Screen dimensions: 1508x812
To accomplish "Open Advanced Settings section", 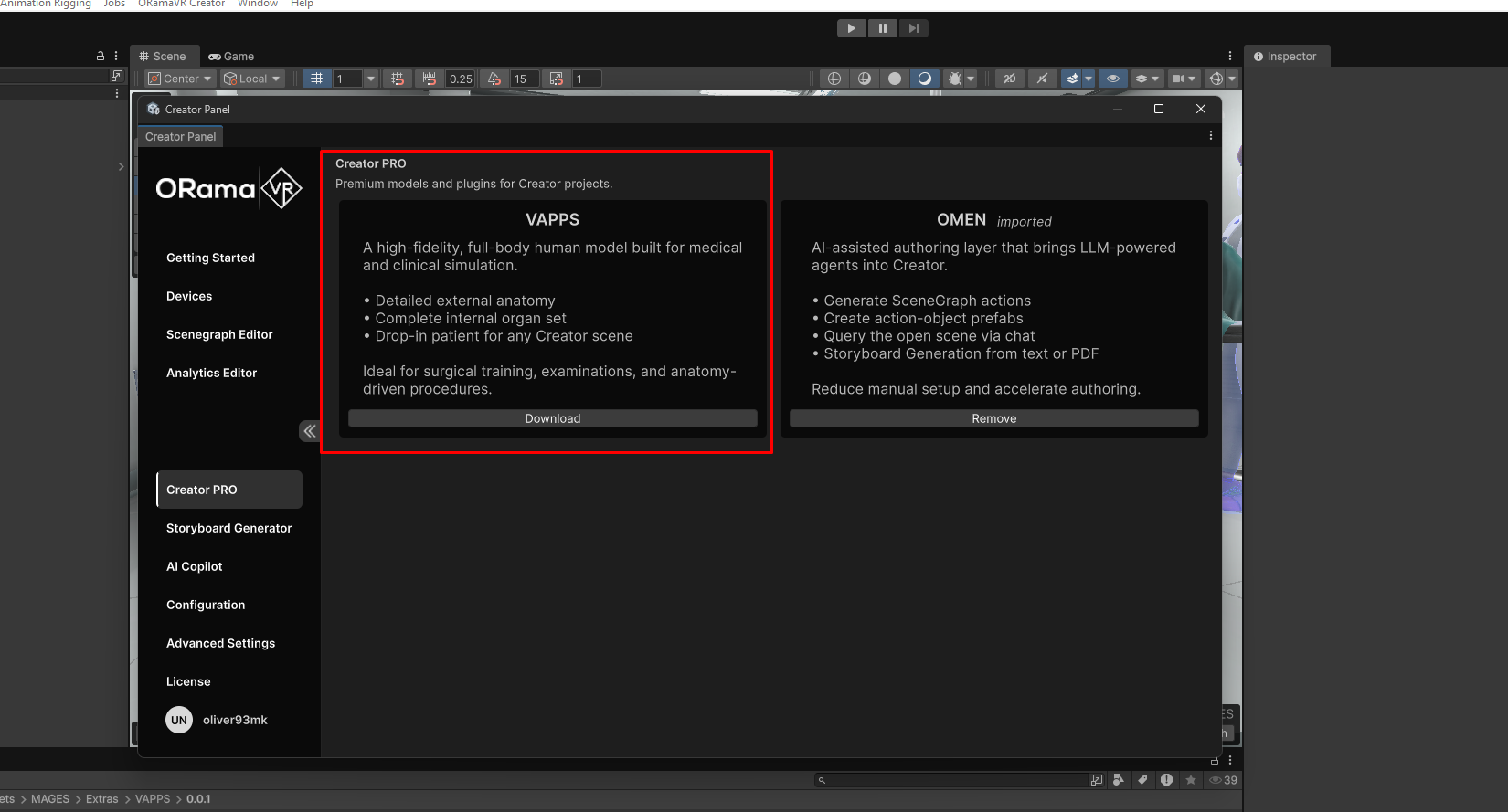I will [x=229, y=643].
